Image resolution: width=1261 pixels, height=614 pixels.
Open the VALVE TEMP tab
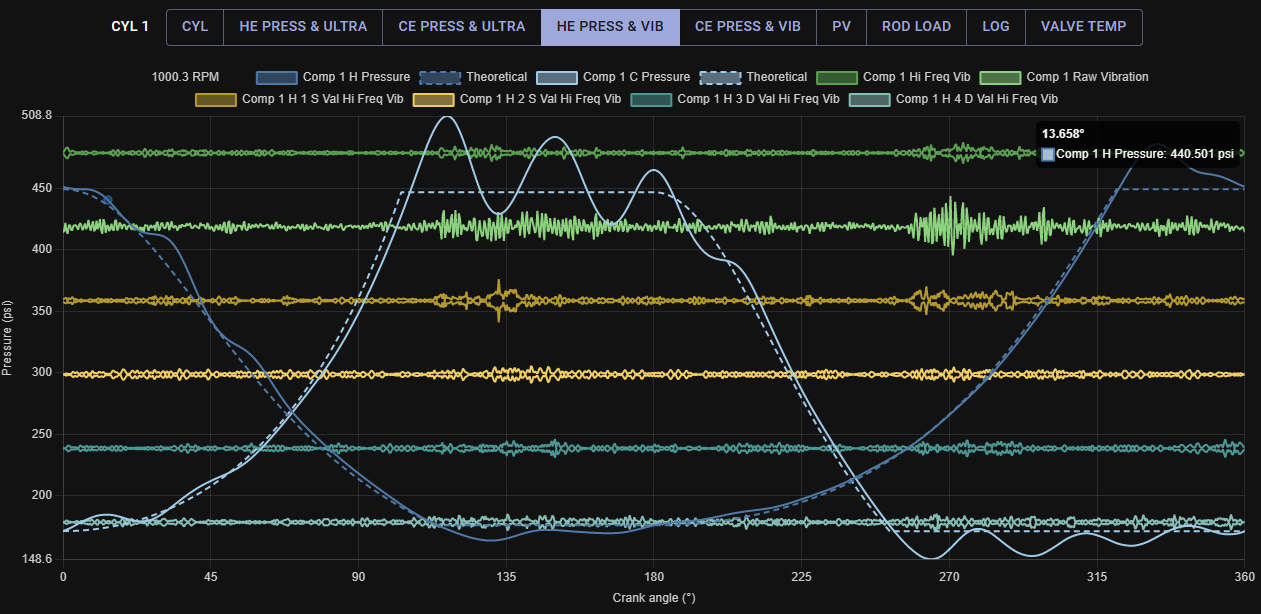click(x=1083, y=27)
